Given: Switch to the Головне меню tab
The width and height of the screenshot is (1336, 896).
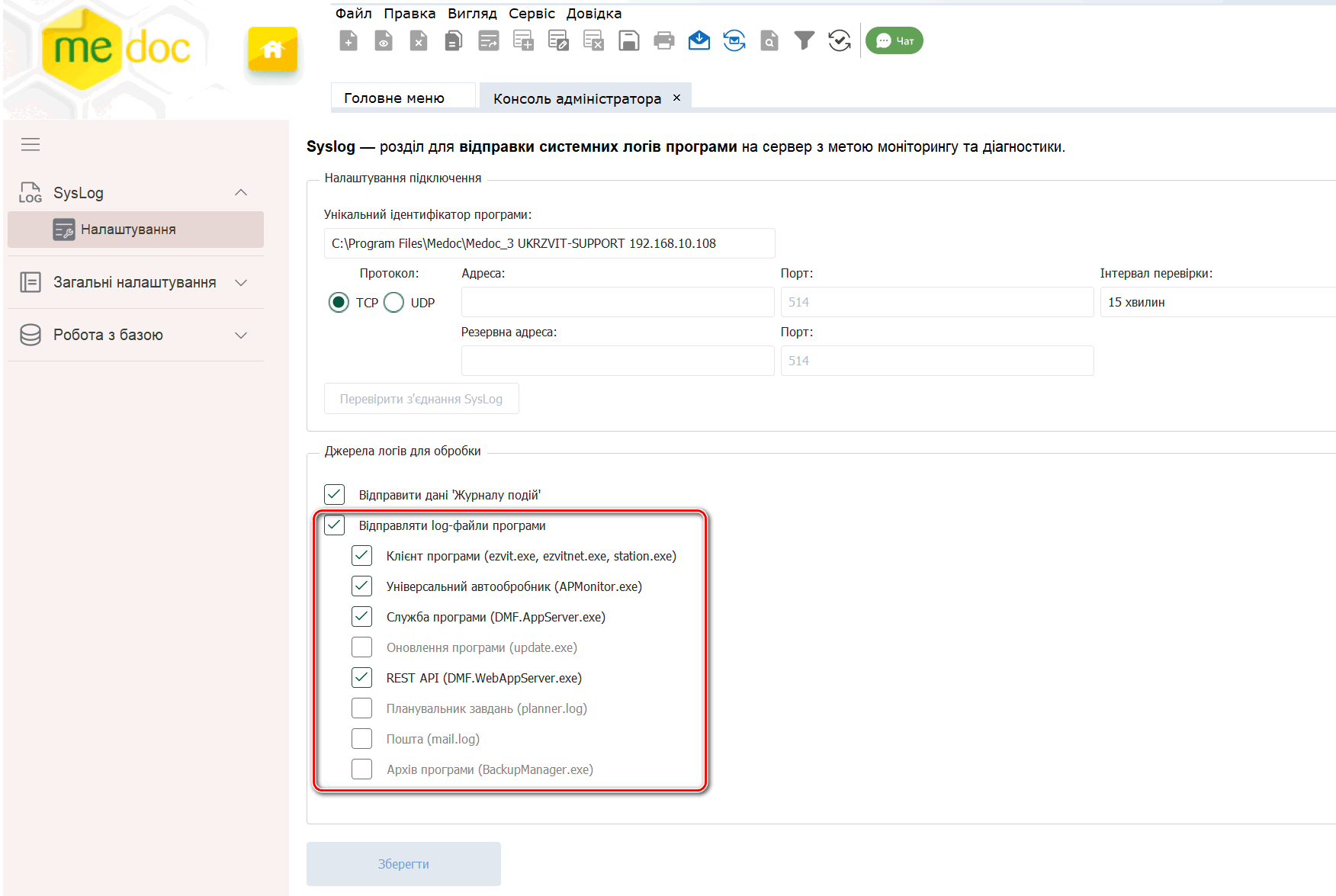Looking at the screenshot, I should pyautogui.click(x=394, y=98).
